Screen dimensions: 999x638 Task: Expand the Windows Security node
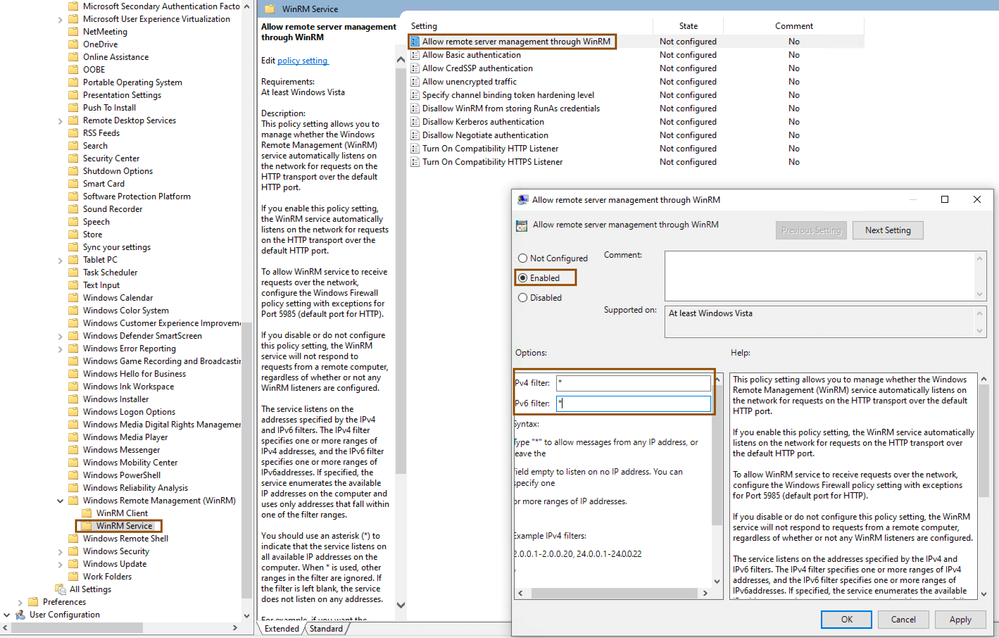click(61, 551)
